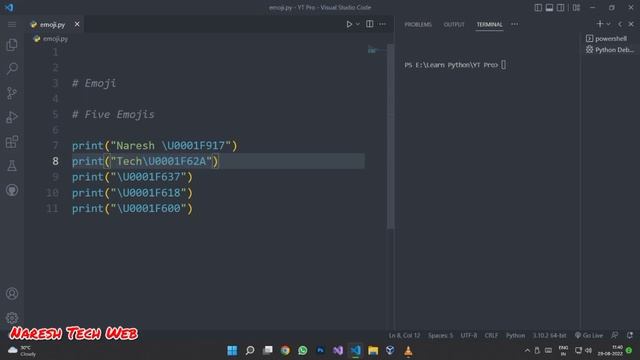Screen dimensions: 640x360
Task: Open the Testing flask view
Action: tap(12, 166)
